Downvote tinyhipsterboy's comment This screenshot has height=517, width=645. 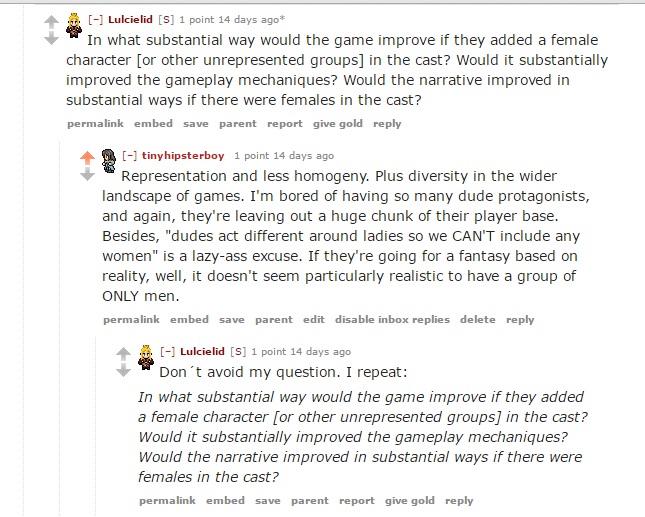pyautogui.click(x=87, y=174)
